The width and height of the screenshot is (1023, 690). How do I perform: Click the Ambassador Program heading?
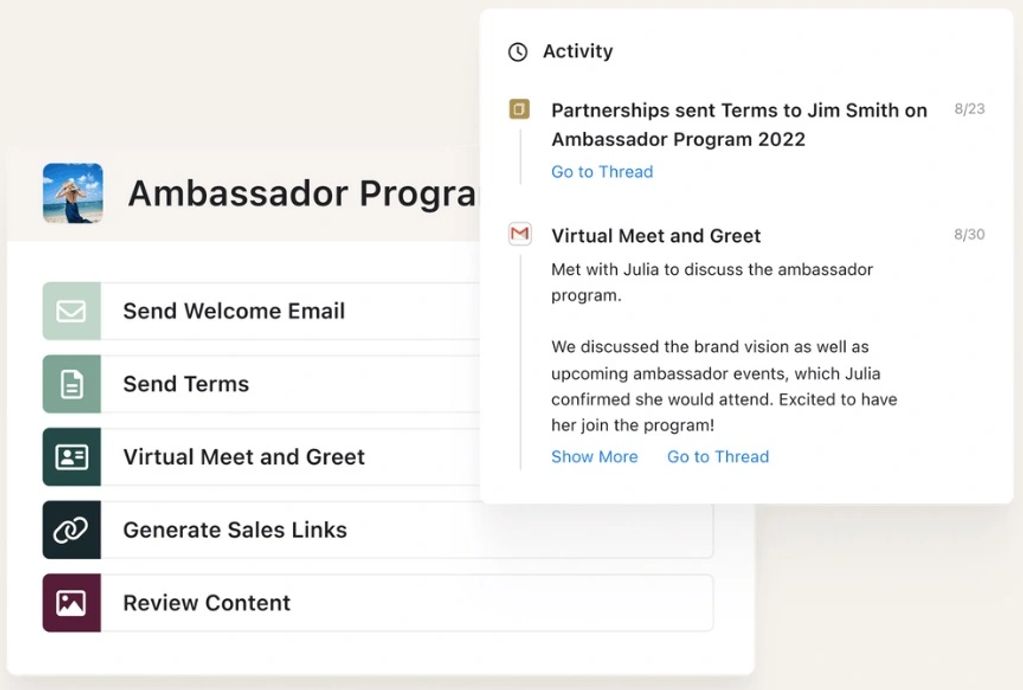(302, 194)
